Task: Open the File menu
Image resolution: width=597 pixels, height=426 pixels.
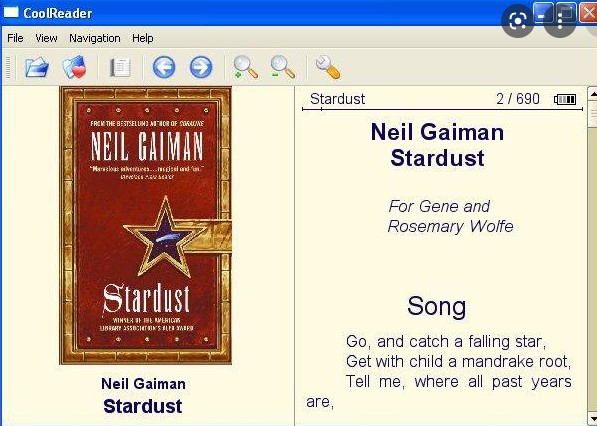Action: point(15,38)
